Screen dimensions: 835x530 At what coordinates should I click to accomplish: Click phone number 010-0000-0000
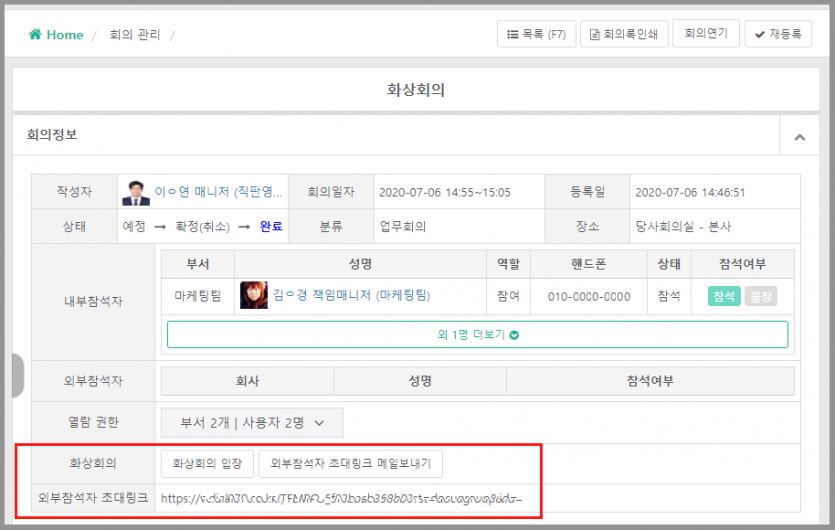click(589, 297)
